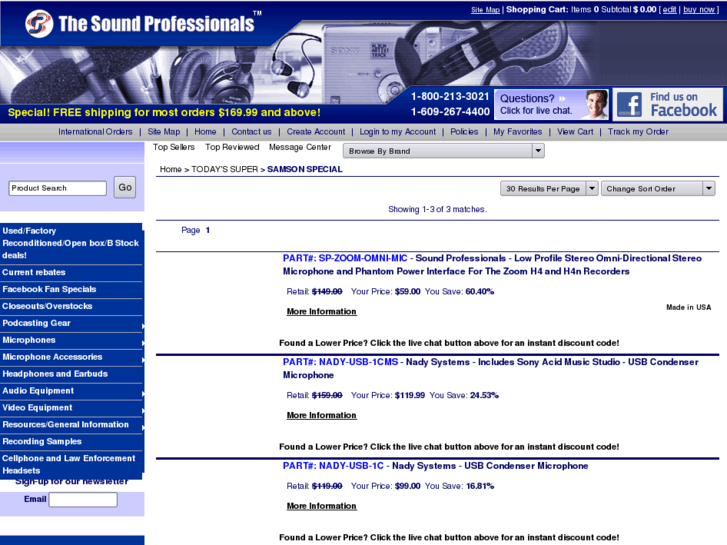Click 'Showing 1-3 of 3 matches' text
Screen dimensions: 727x545
(437, 209)
